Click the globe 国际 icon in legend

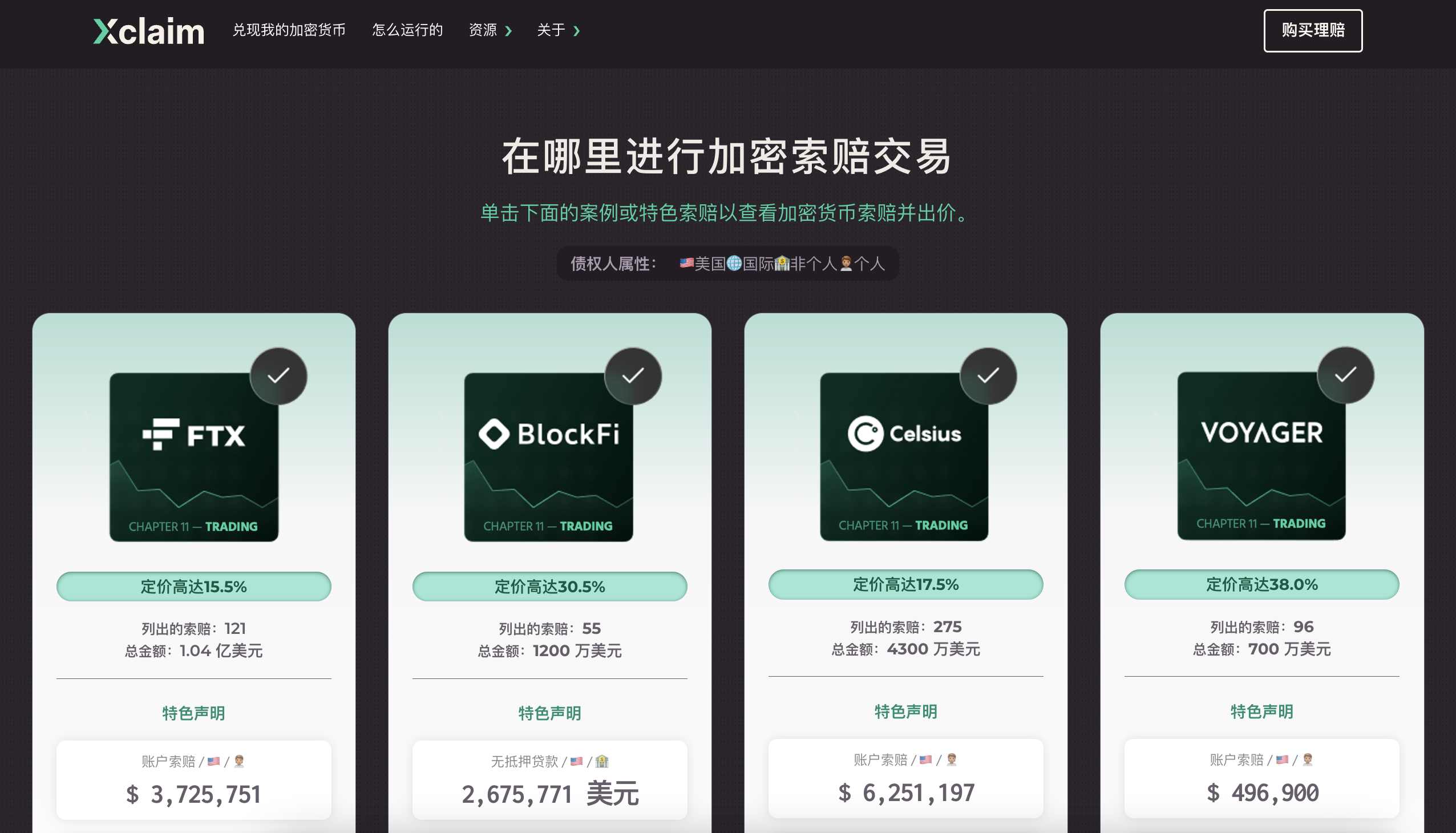pyautogui.click(x=734, y=263)
